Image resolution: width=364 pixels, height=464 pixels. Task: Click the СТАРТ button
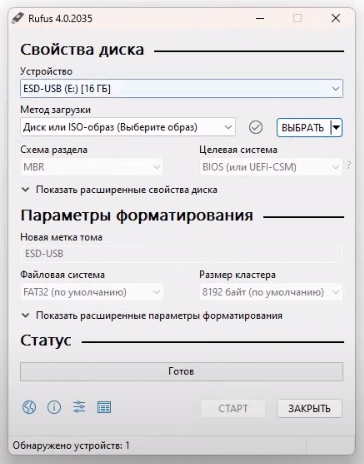pos(233,408)
